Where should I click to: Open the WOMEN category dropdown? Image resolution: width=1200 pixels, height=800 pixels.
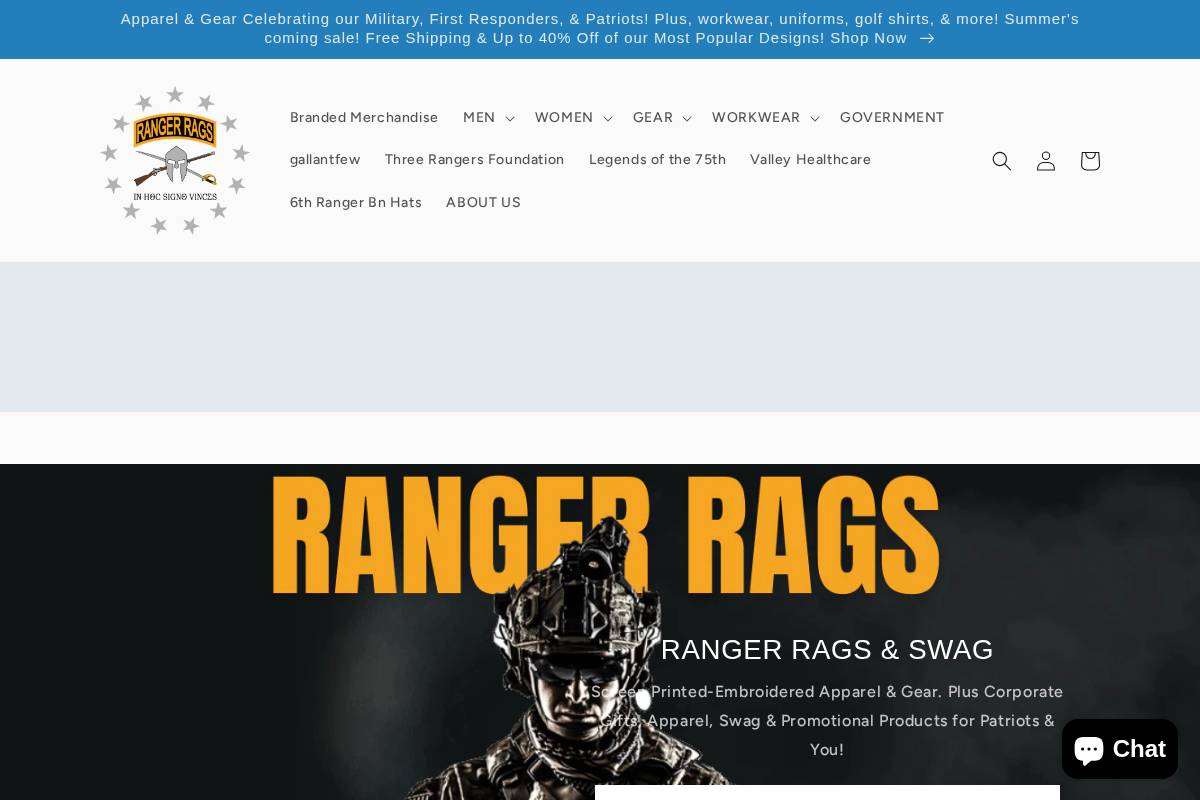[x=572, y=117]
